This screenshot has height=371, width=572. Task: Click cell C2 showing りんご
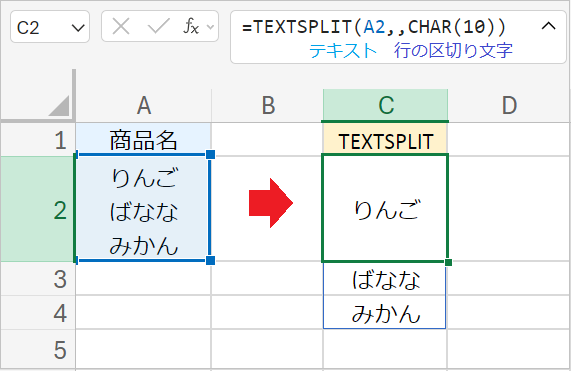(386, 209)
